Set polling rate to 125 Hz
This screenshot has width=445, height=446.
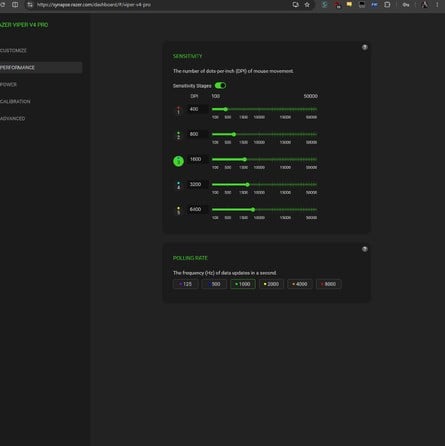click(186, 284)
